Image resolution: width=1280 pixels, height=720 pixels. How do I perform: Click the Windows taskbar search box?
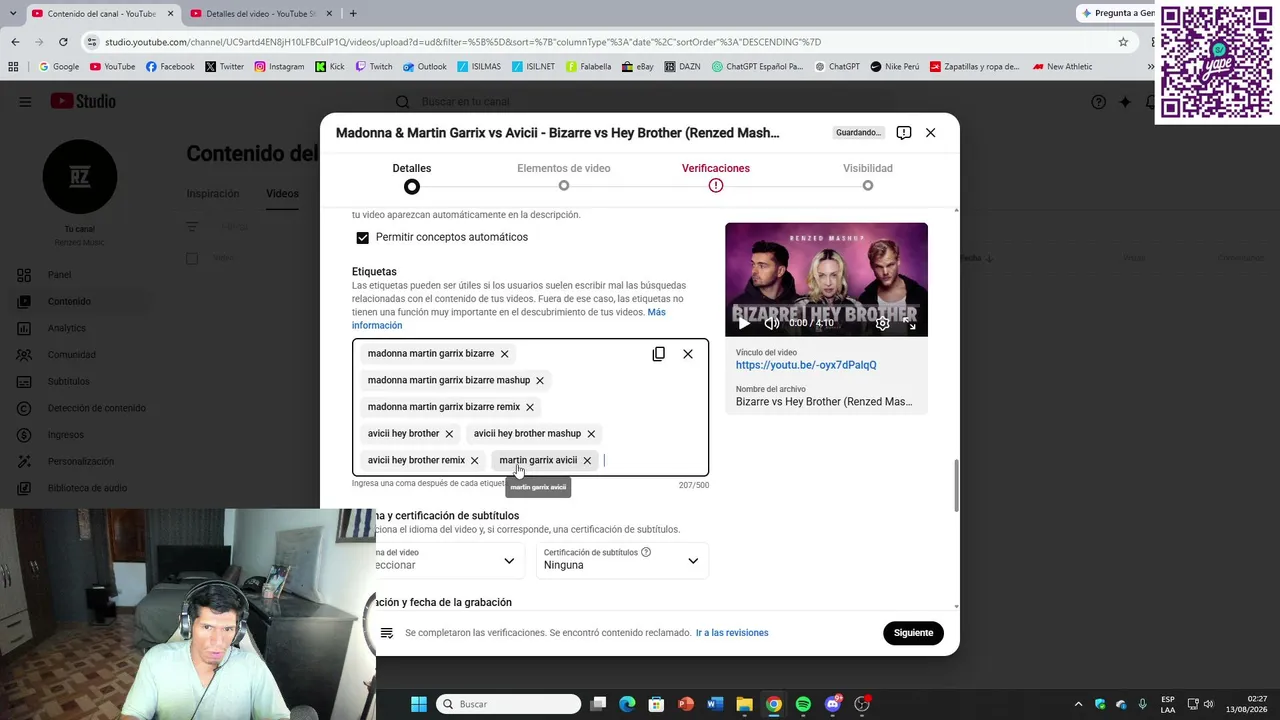click(510, 704)
